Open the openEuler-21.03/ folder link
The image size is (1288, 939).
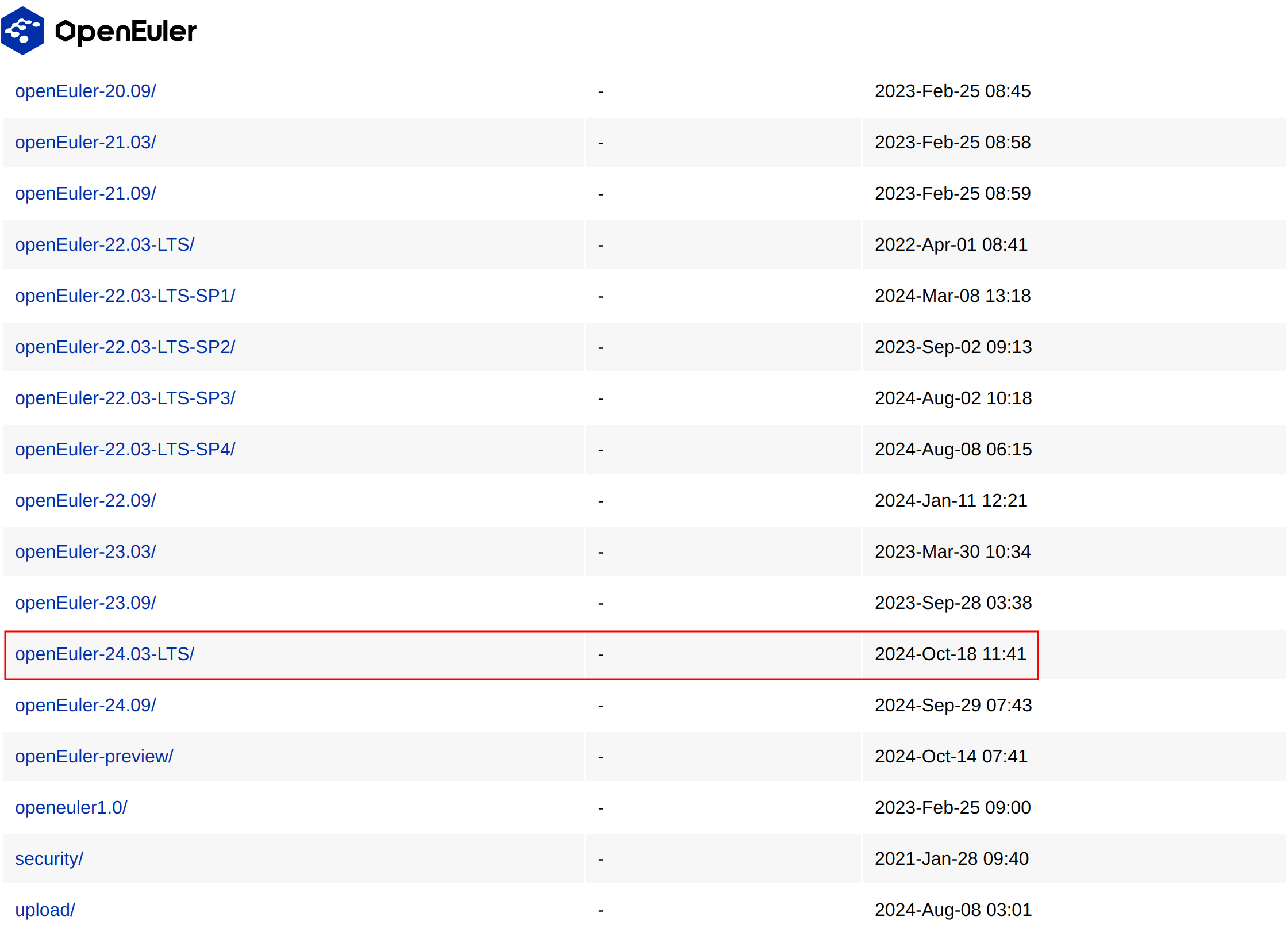[85, 142]
